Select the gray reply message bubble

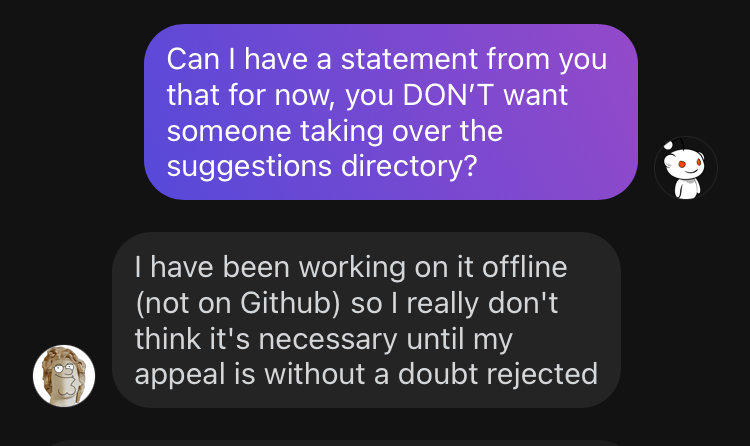tap(366, 320)
